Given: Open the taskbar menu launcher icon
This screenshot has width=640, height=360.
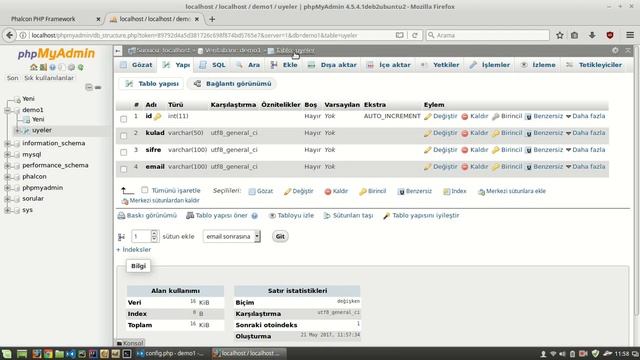Looking at the screenshot, I should click(x=7, y=353).
